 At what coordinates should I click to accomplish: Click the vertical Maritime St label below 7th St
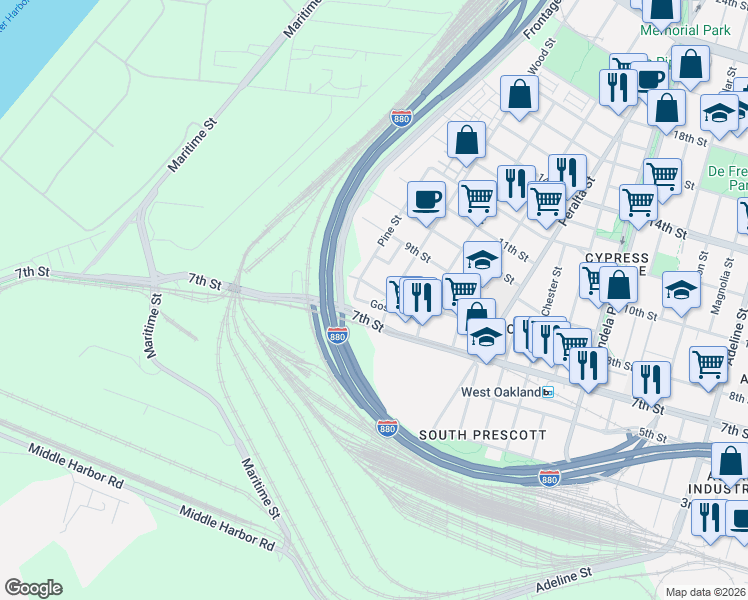(154, 326)
